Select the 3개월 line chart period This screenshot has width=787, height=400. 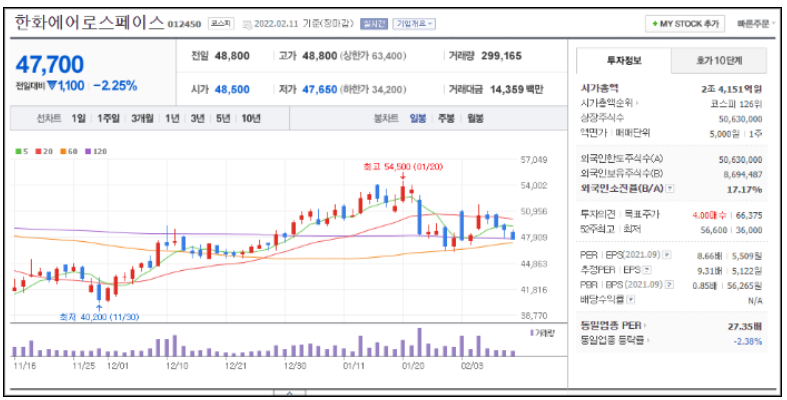click(143, 118)
